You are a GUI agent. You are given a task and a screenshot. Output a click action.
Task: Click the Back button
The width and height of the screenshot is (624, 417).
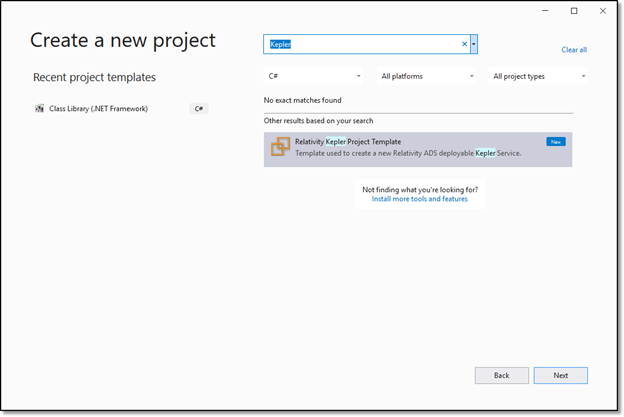[501, 375]
